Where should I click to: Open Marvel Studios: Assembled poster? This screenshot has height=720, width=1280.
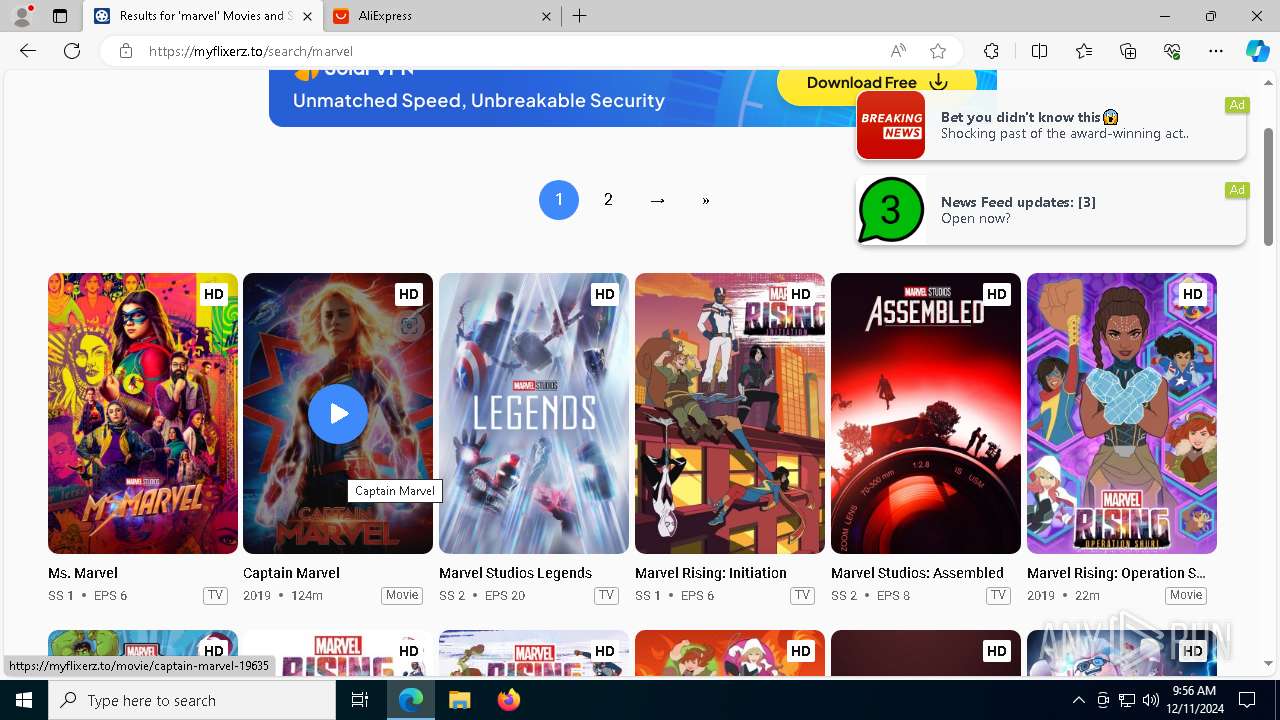point(926,413)
